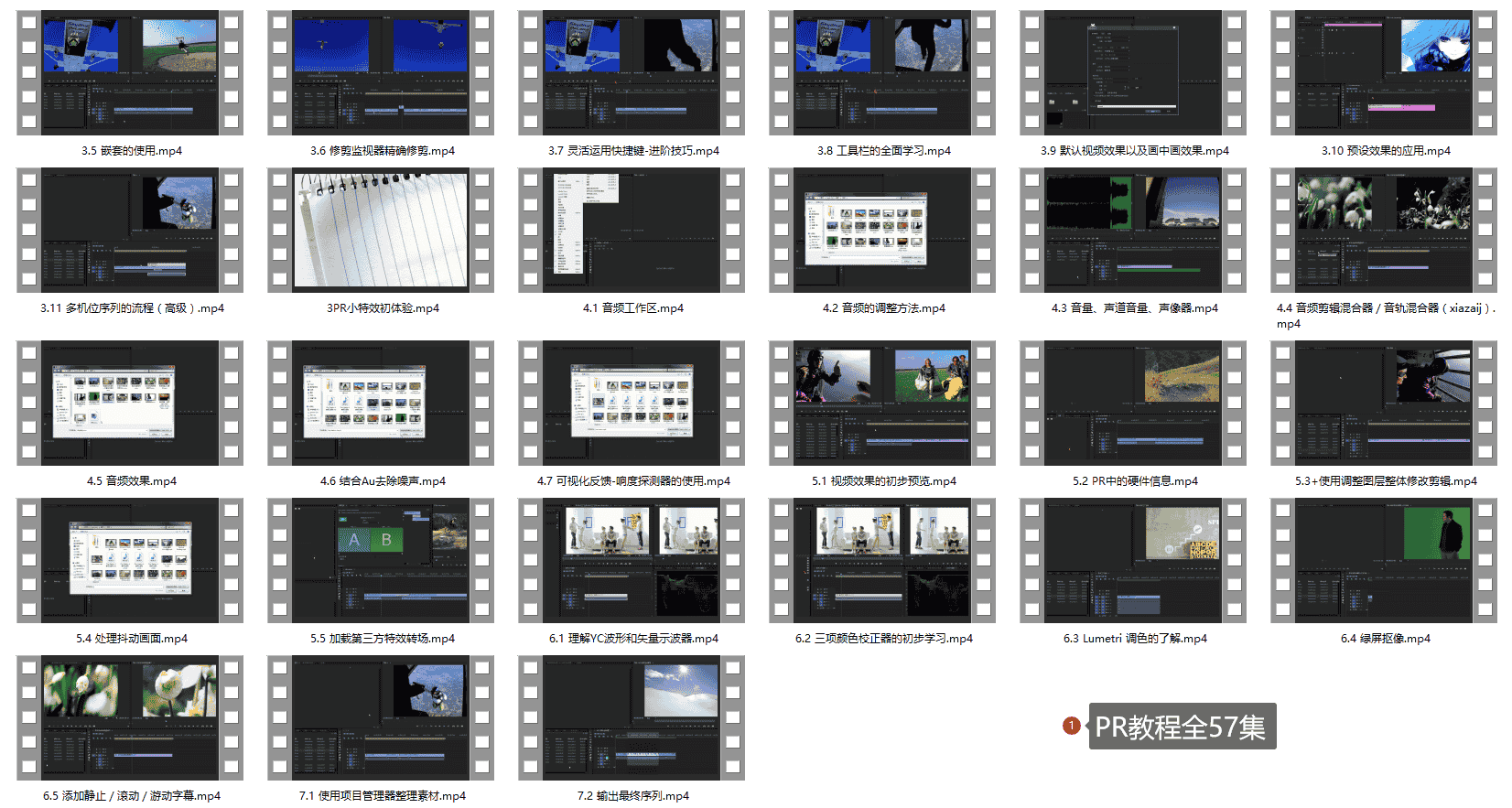Select thumbnail of 7.1 使用项目管理器整理素材.mp4
Image resolution: width=1512 pixels, height=808 pixels.
[381, 718]
